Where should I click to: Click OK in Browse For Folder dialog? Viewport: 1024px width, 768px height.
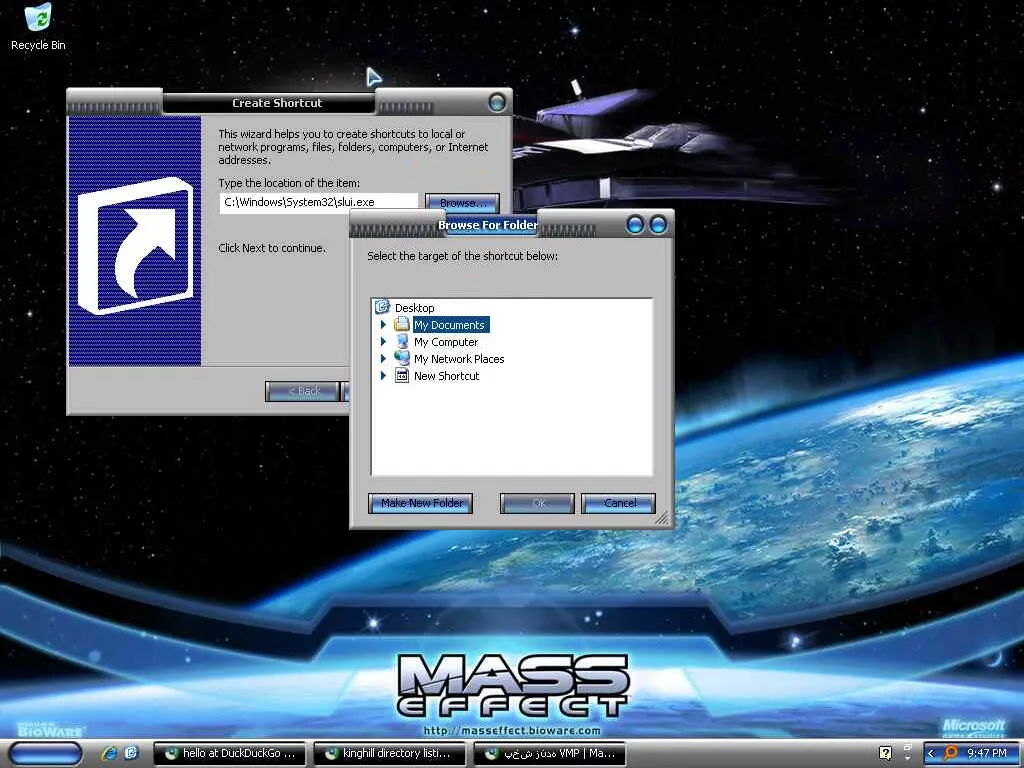pyautogui.click(x=537, y=503)
